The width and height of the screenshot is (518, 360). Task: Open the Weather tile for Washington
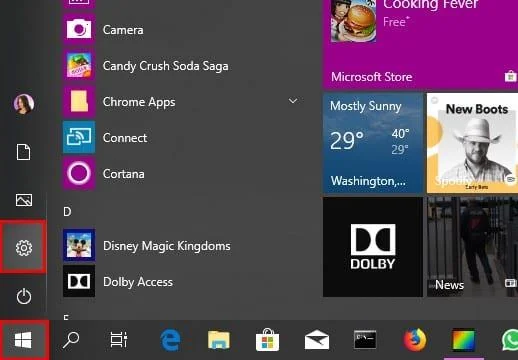click(373, 143)
